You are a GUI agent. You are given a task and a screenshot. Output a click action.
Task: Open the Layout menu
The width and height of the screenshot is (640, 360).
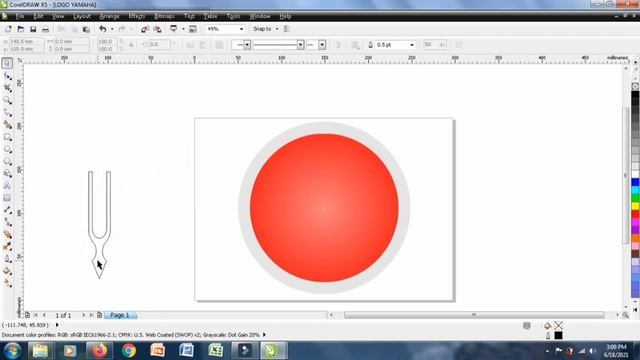[x=82, y=16]
